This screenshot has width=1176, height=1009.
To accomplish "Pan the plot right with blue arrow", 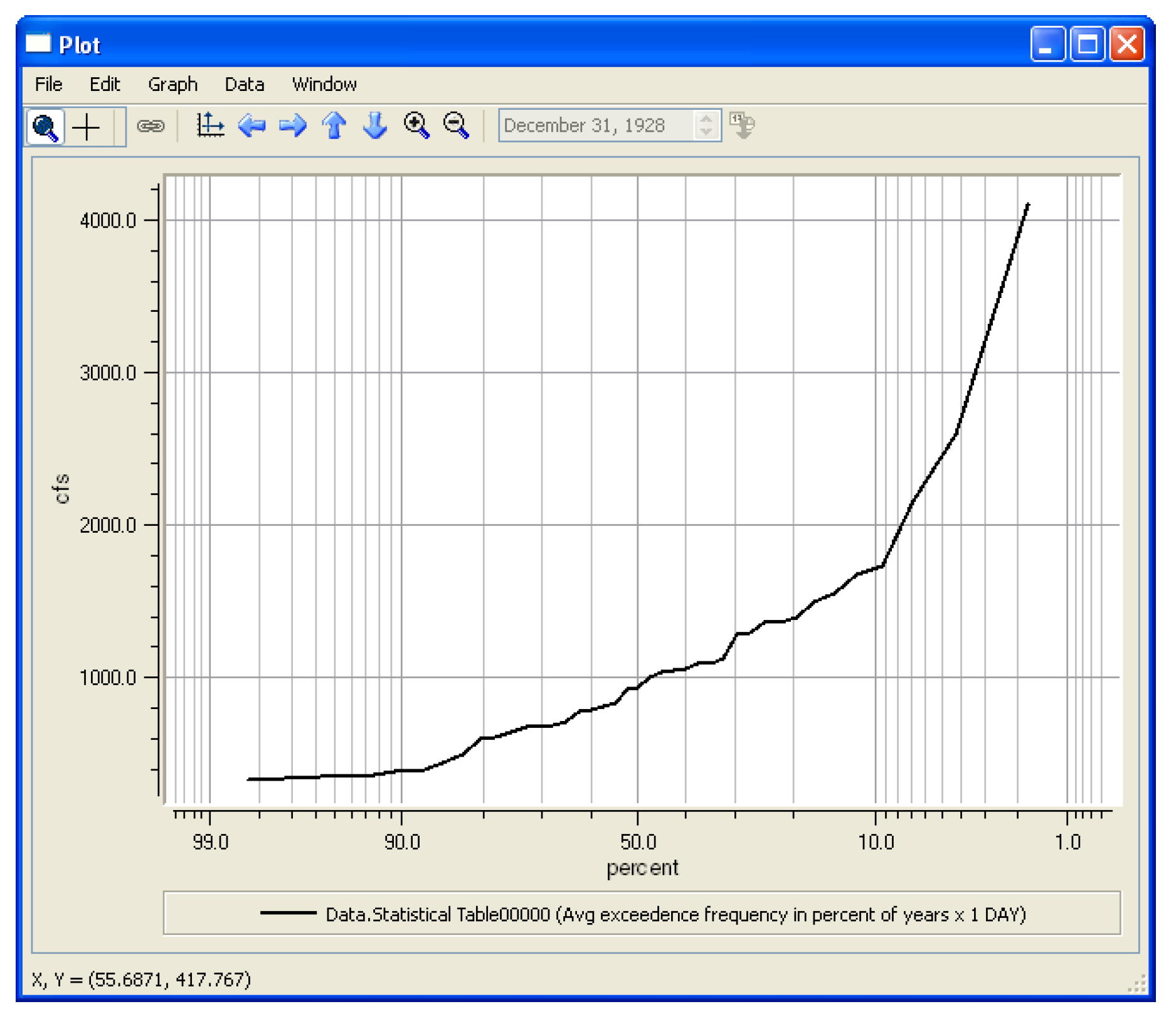I will (x=293, y=126).
